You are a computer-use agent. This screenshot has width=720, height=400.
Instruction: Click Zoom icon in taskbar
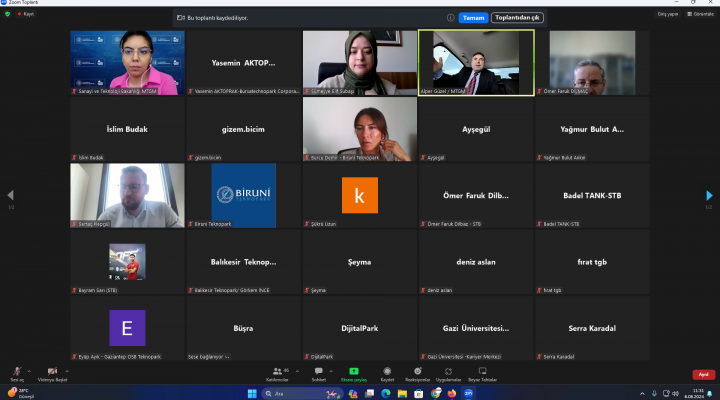[468, 394]
